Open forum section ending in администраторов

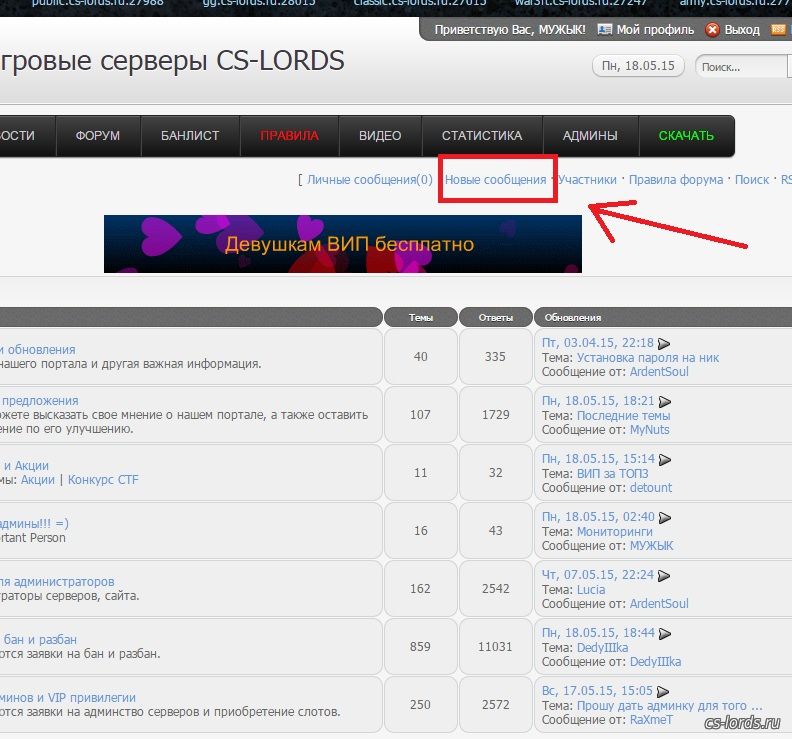pyautogui.click(x=57, y=582)
